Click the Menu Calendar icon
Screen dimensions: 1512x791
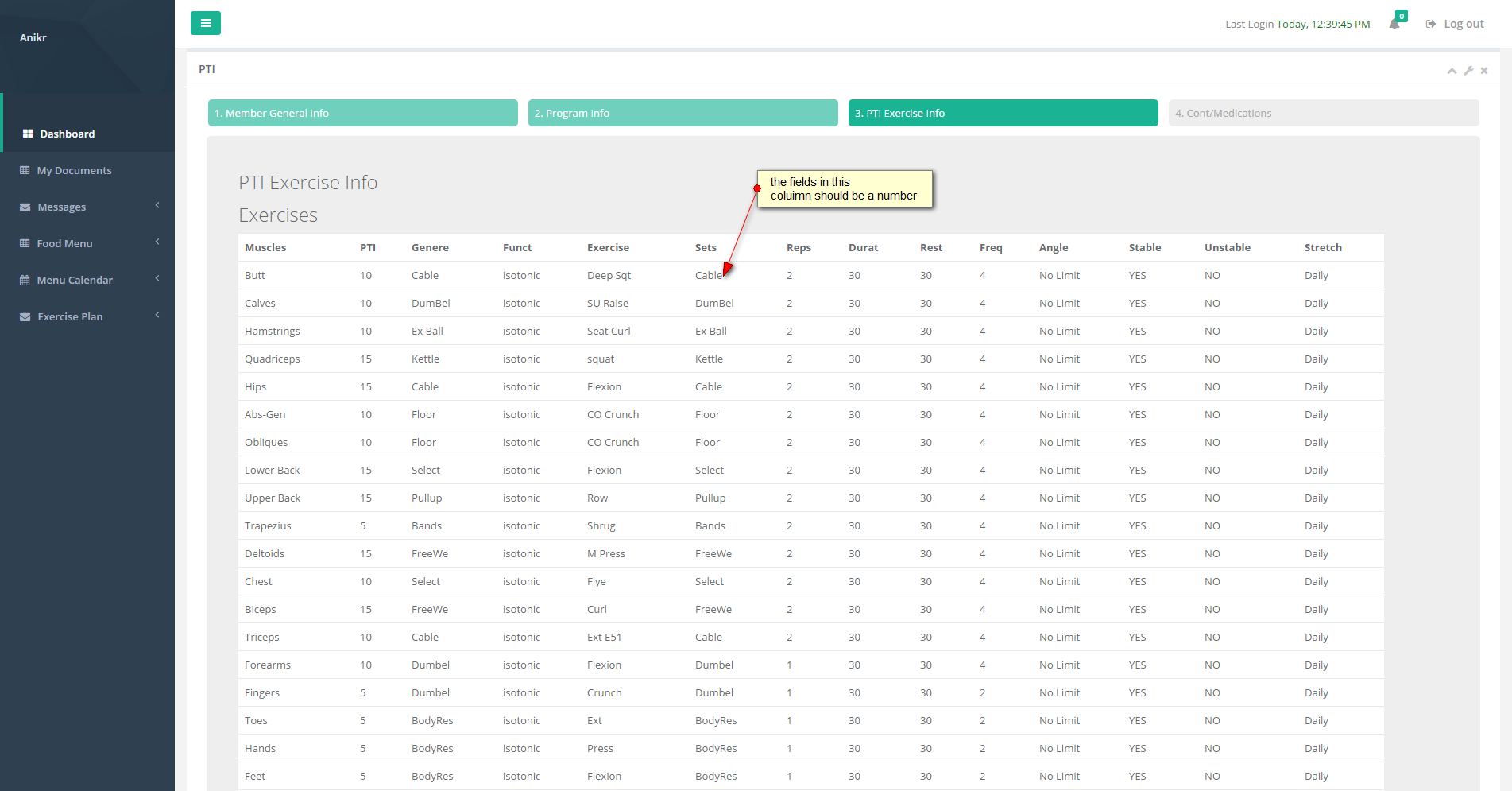click(x=25, y=280)
